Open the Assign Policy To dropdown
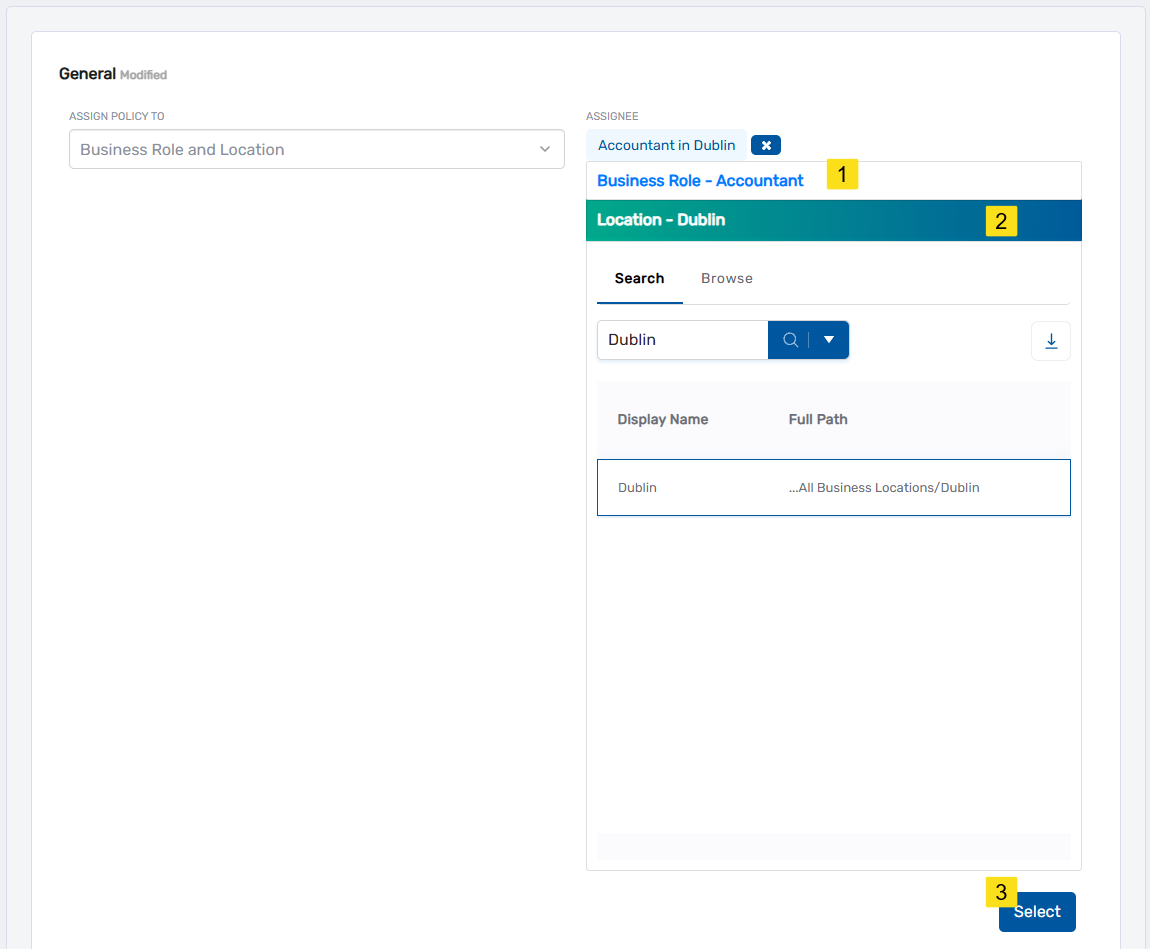 pos(316,148)
